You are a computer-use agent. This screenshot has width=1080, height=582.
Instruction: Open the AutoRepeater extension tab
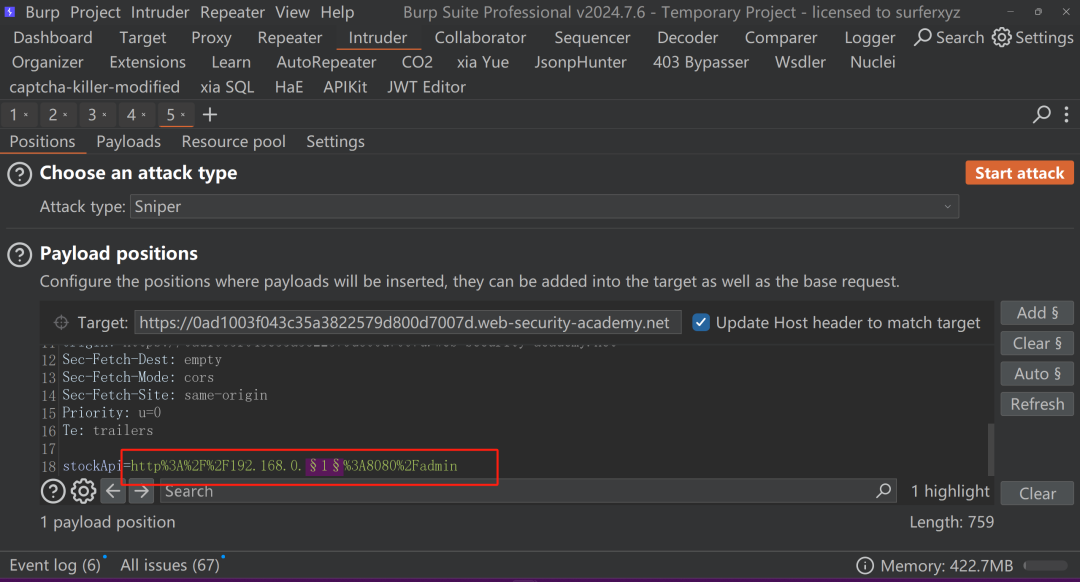326,63
